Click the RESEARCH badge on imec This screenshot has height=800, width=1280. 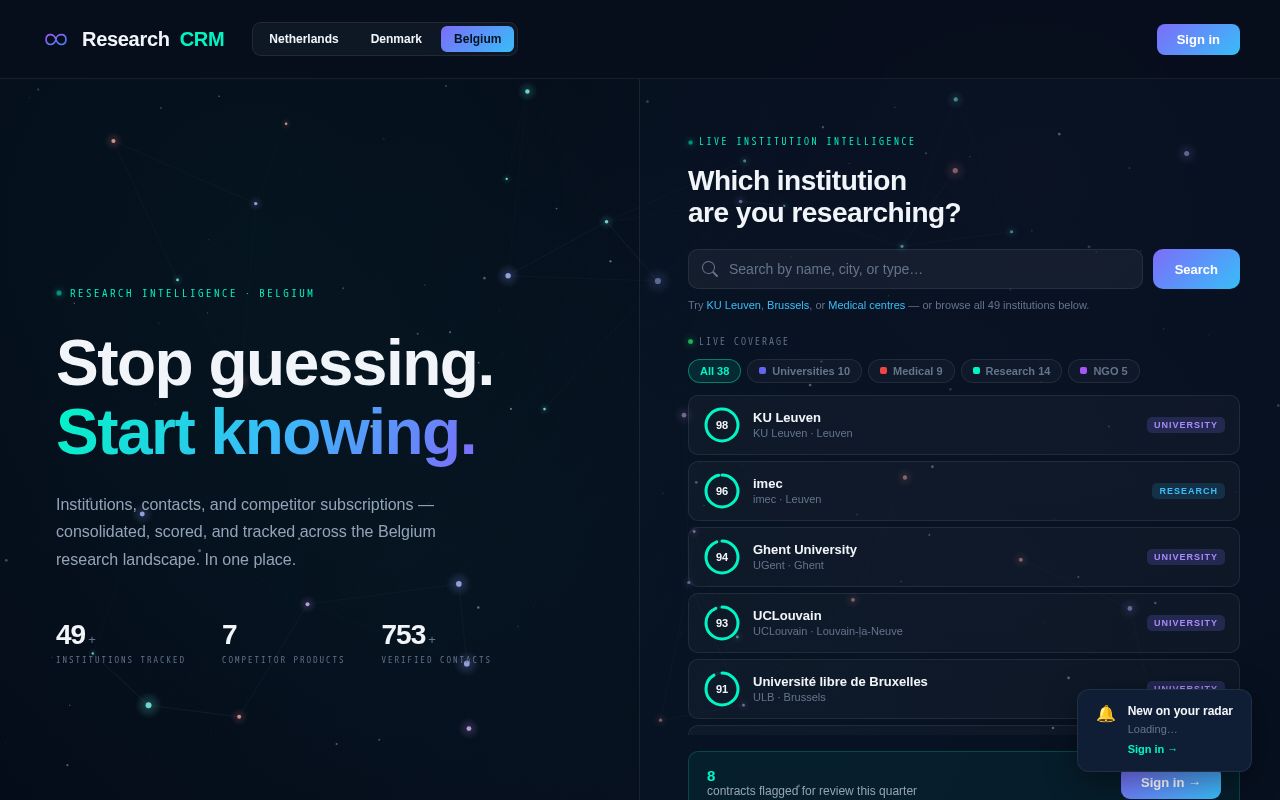1188,491
